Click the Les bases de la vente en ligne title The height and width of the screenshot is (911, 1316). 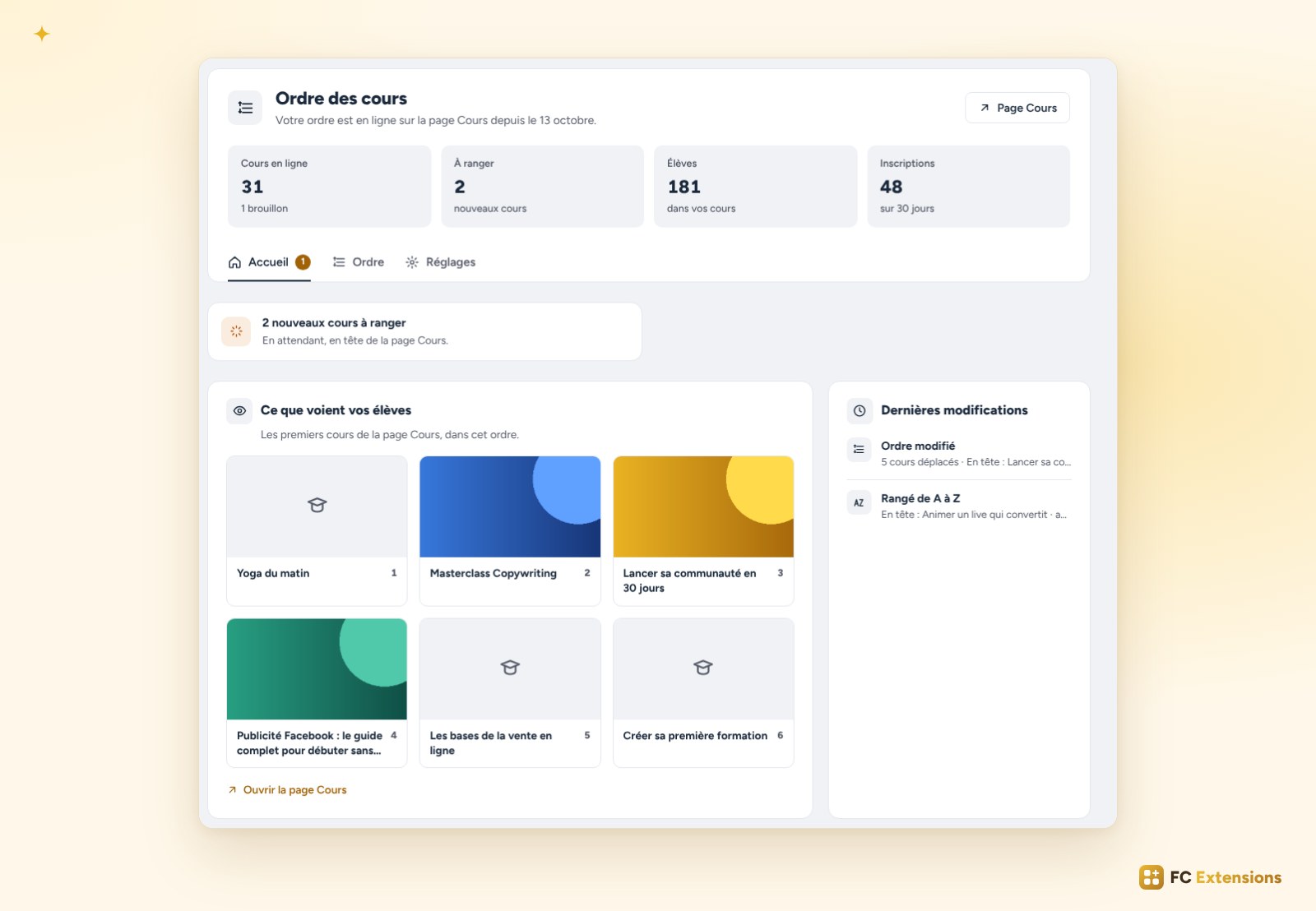point(491,743)
